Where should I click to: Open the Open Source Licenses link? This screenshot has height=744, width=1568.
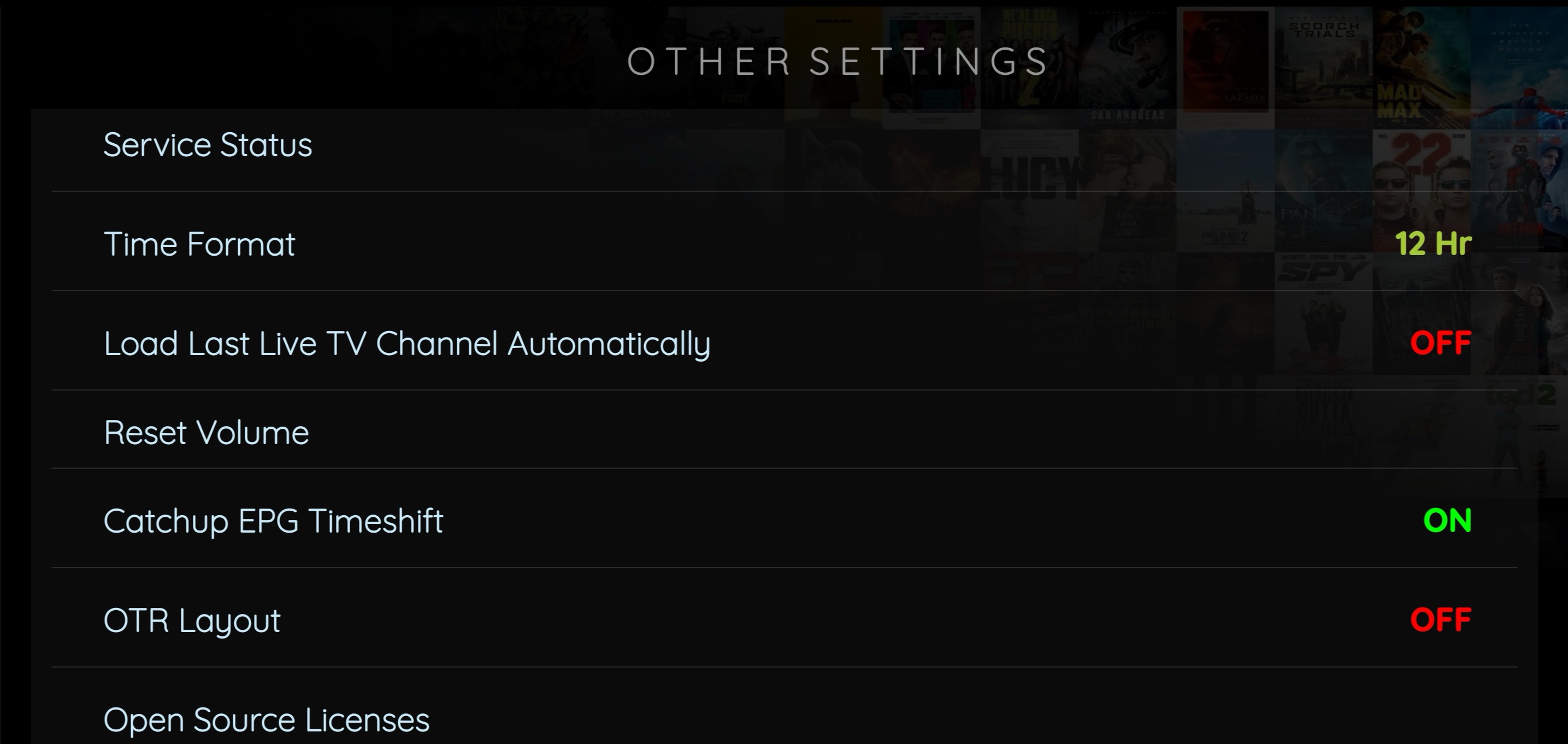[x=266, y=719]
